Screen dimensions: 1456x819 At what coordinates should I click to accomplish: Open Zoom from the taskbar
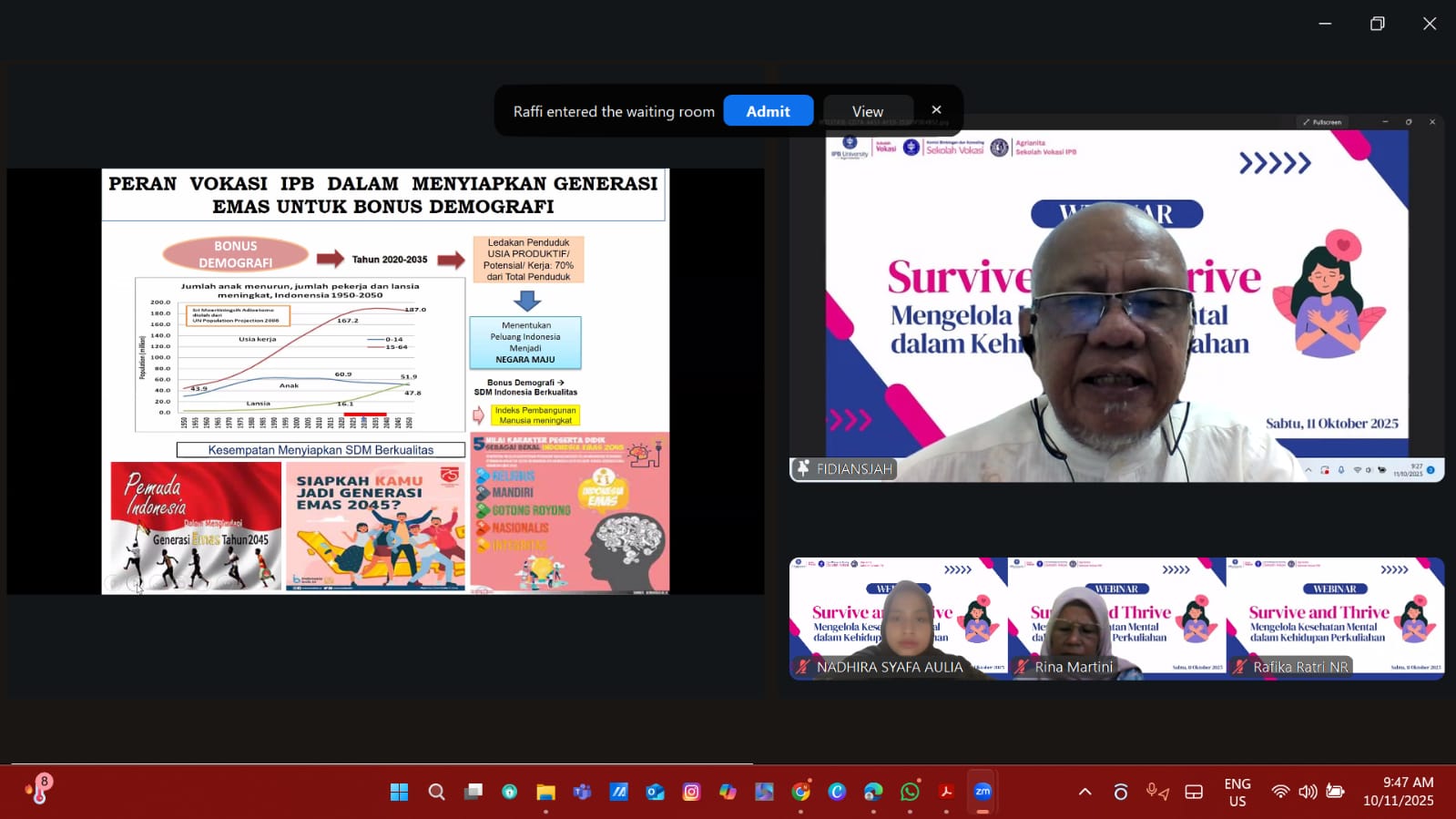(x=983, y=792)
